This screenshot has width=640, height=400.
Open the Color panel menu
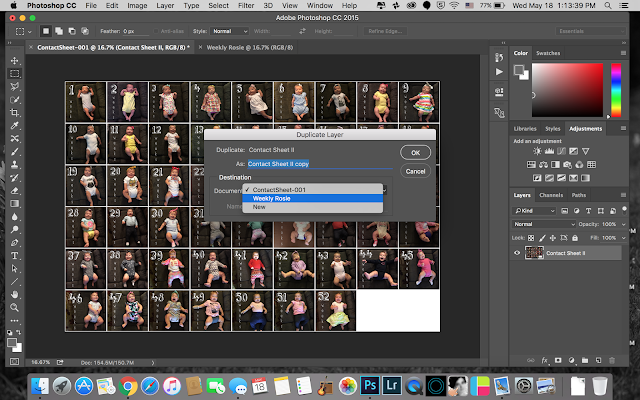pos(623,53)
